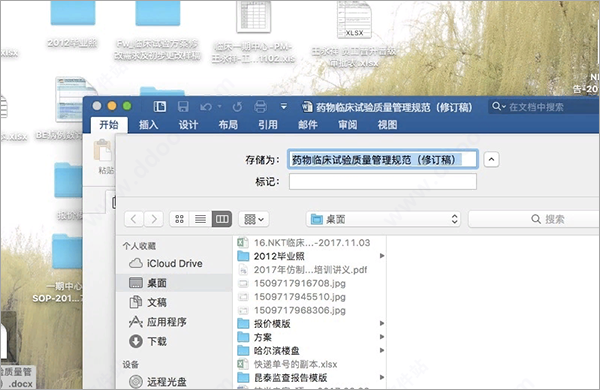Click the 存储为 file name field

click(x=383, y=159)
